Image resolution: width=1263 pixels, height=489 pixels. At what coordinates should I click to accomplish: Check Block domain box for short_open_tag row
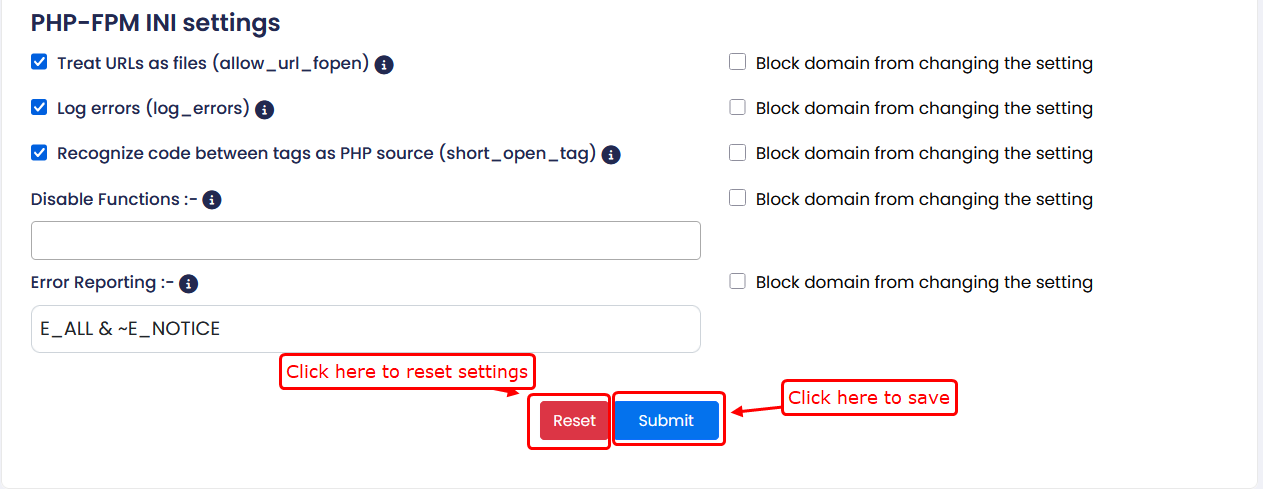point(738,153)
